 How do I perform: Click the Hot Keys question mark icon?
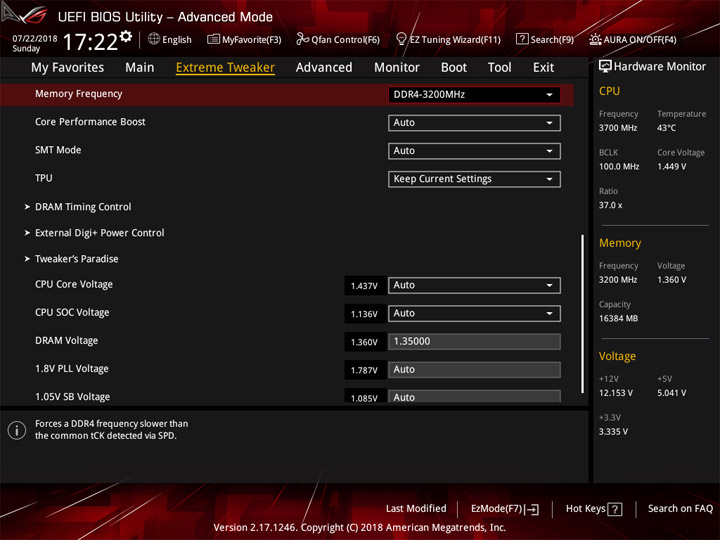tap(614, 509)
